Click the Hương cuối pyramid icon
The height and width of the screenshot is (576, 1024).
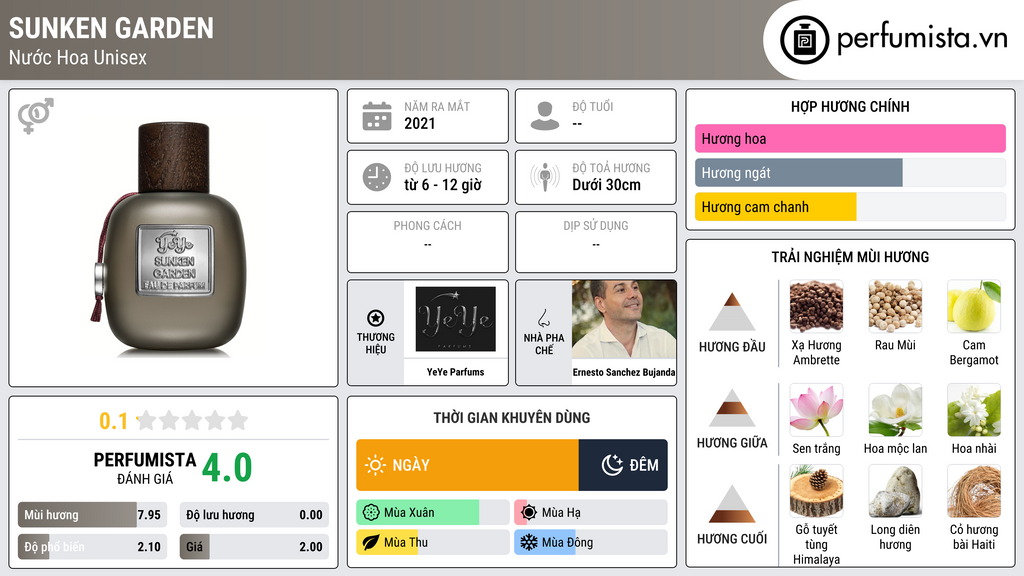[x=732, y=504]
